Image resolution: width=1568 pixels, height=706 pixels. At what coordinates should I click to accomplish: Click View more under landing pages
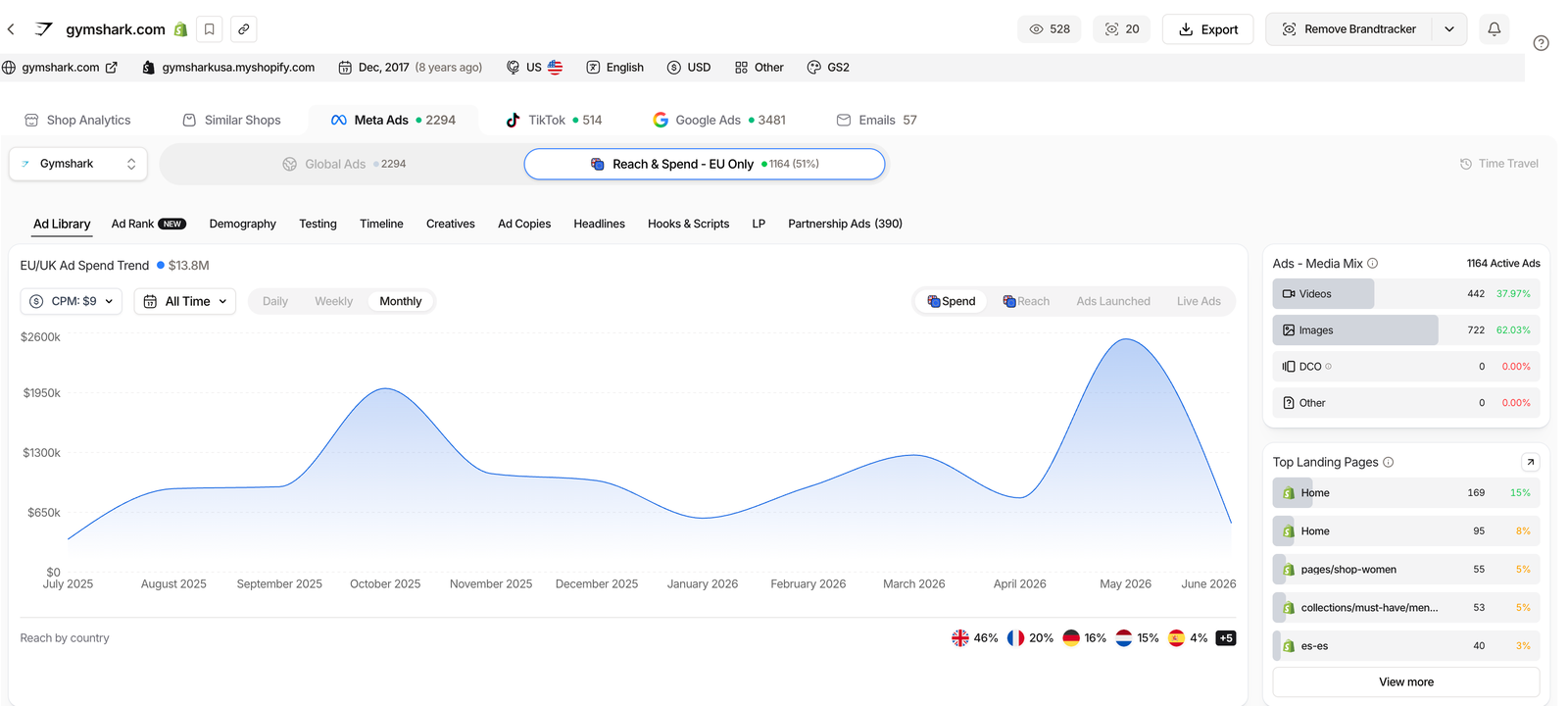(1405, 682)
